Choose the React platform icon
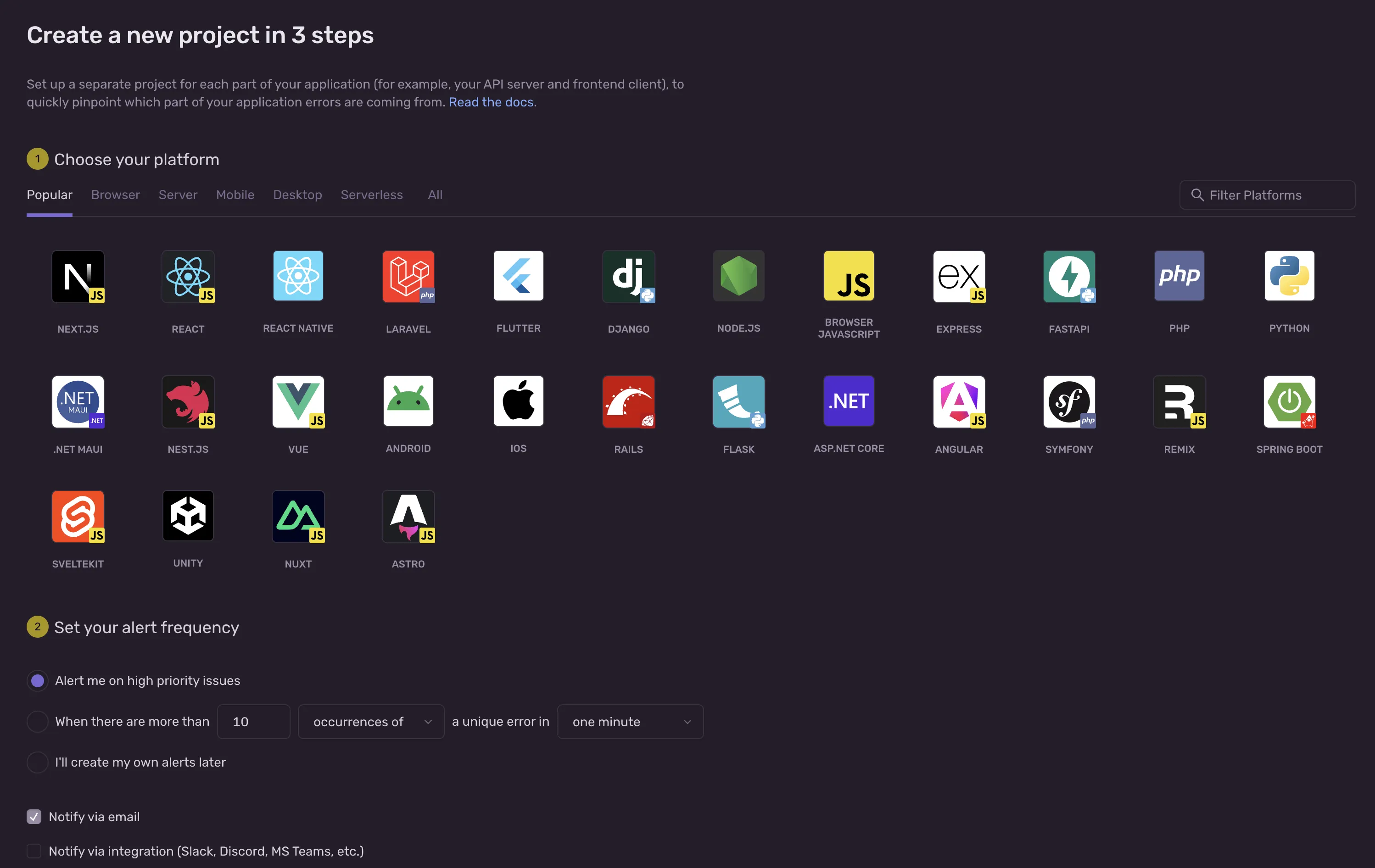Viewport: 1375px width, 868px height. pyautogui.click(x=188, y=276)
